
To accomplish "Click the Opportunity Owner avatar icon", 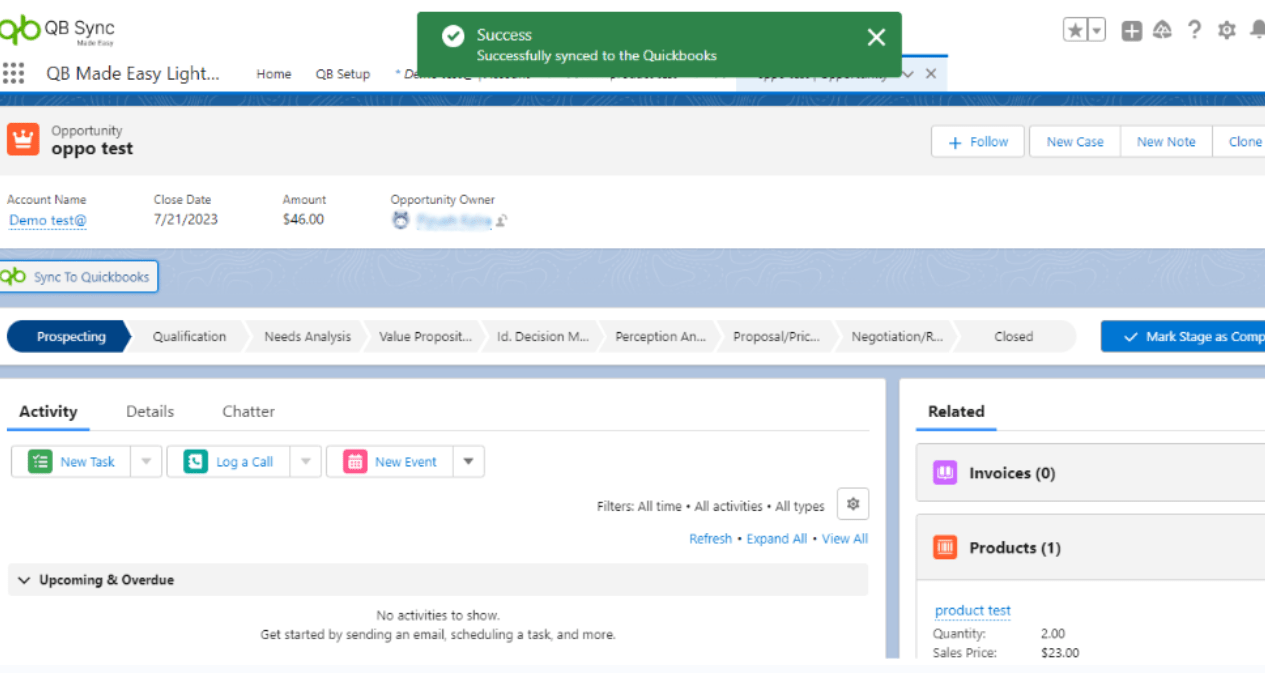I will [401, 220].
